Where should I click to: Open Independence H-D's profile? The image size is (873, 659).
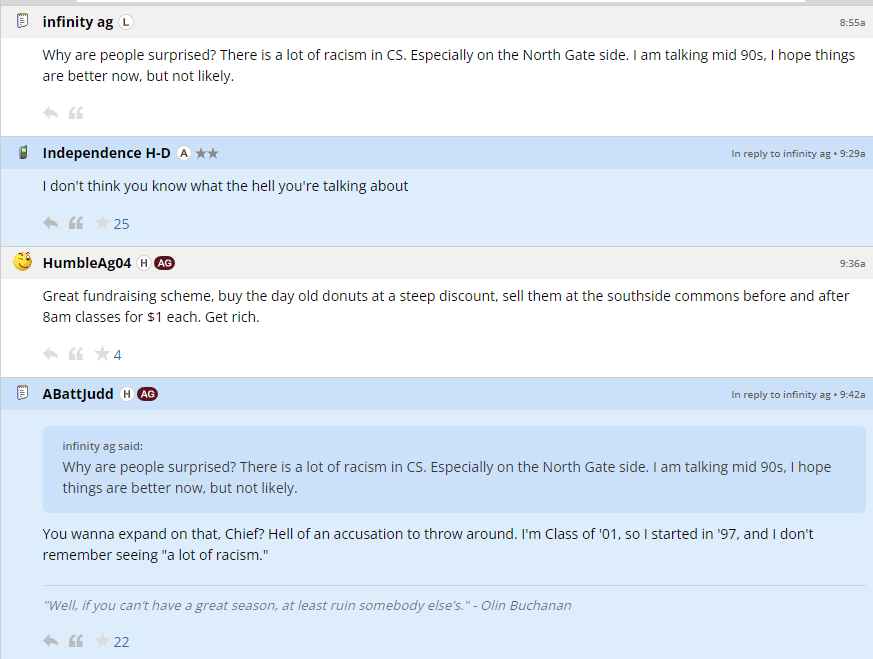pyautogui.click(x=106, y=153)
